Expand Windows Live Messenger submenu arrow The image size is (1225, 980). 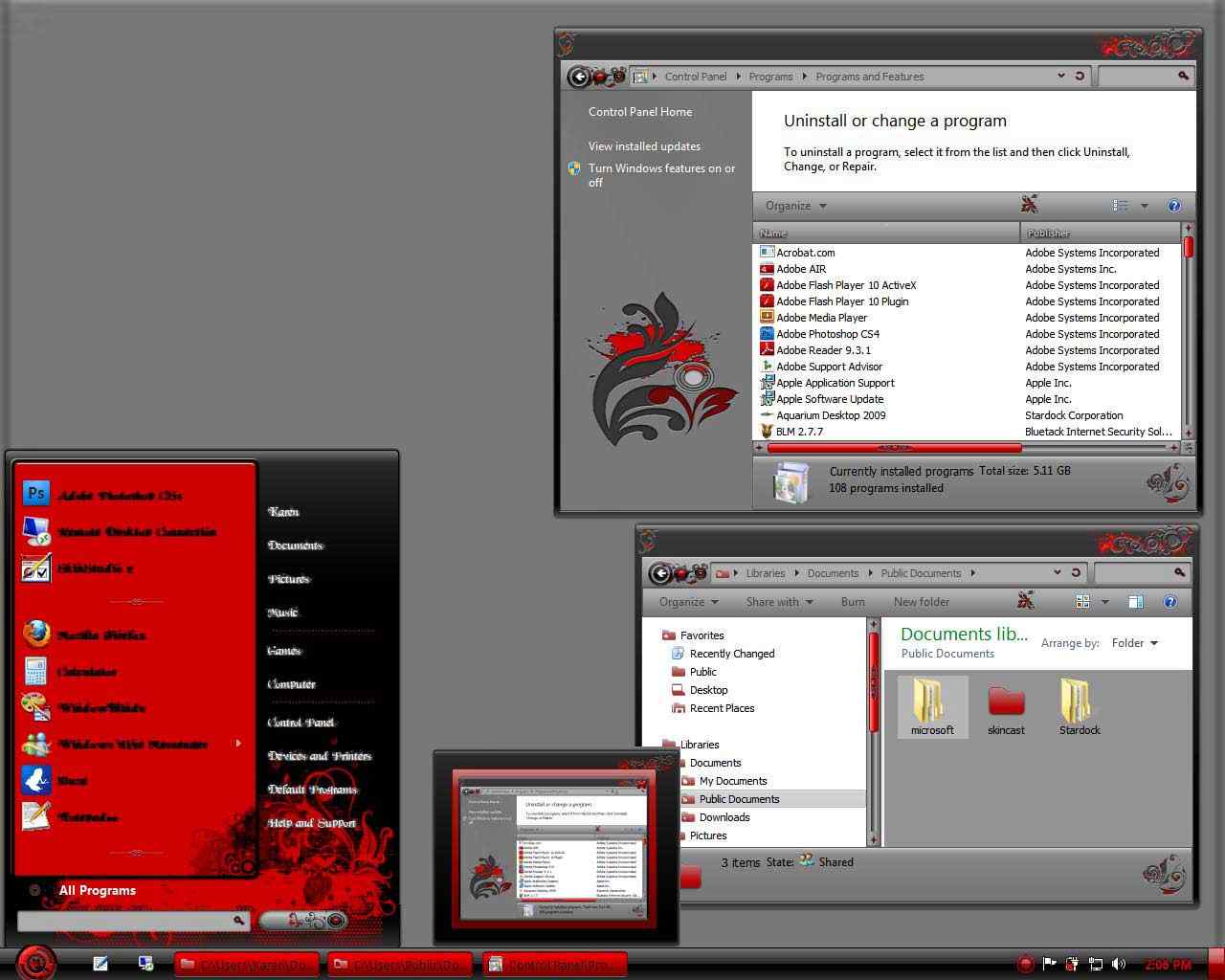pos(238,744)
